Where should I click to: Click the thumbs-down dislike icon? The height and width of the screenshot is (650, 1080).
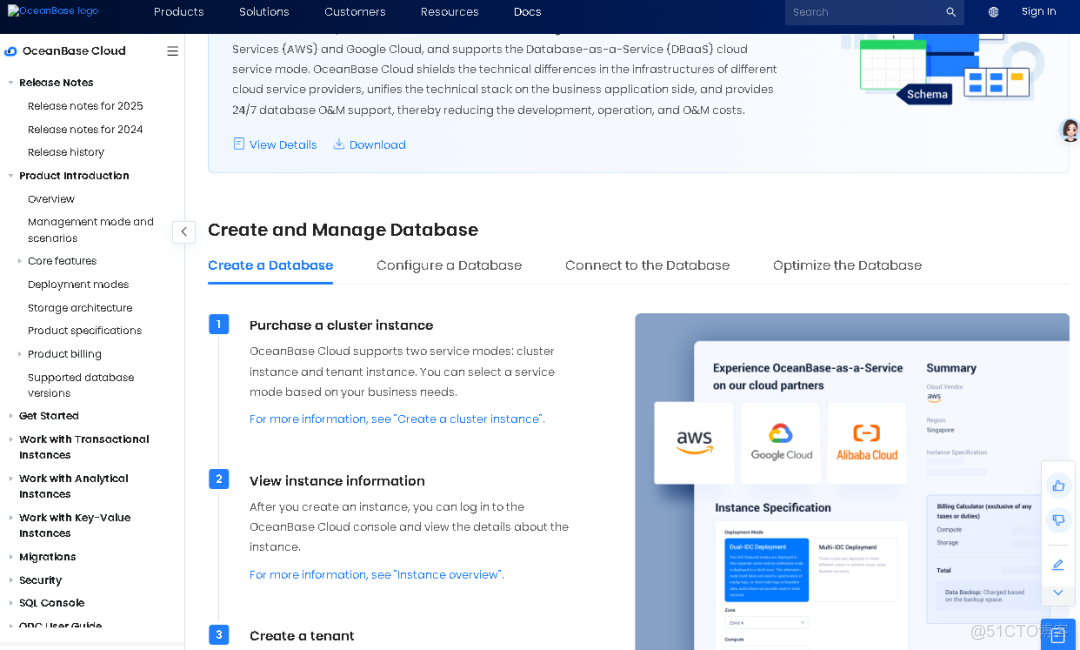pos(1058,520)
